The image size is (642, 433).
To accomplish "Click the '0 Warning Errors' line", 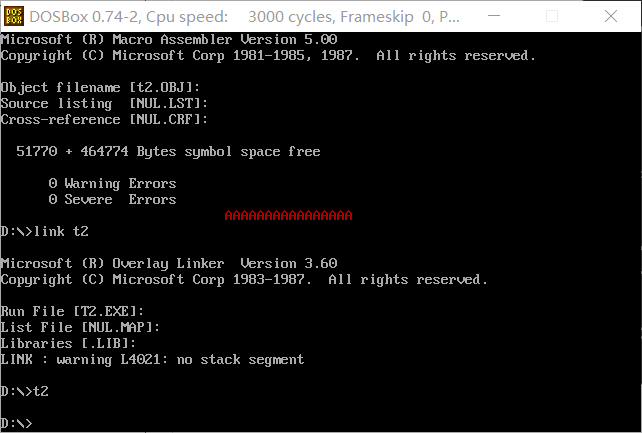I will [x=112, y=184].
